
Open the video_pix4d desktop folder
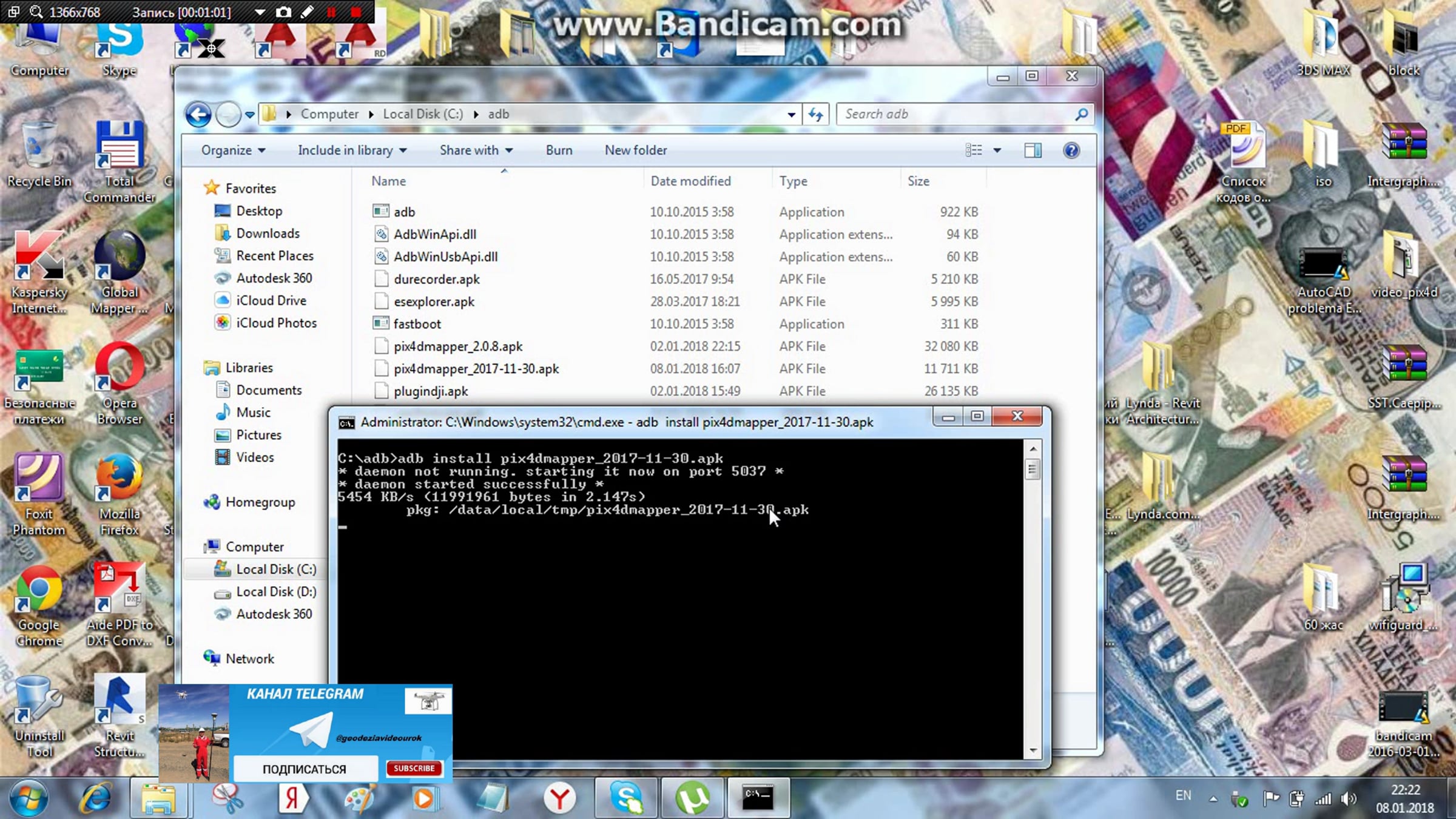tap(1404, 265)
